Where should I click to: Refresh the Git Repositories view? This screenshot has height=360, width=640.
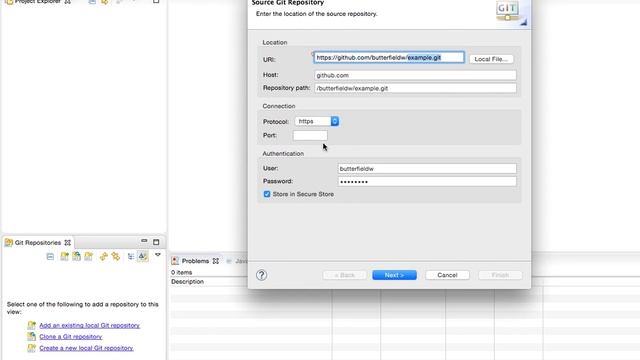click(x=104, y=256)
